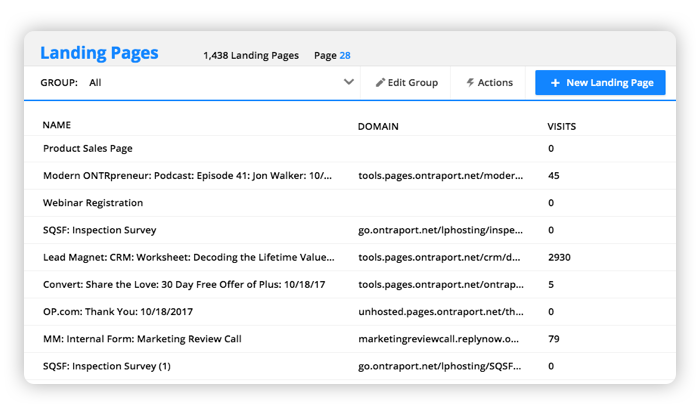Click the New Landing Page button

[x=600, y=83]
